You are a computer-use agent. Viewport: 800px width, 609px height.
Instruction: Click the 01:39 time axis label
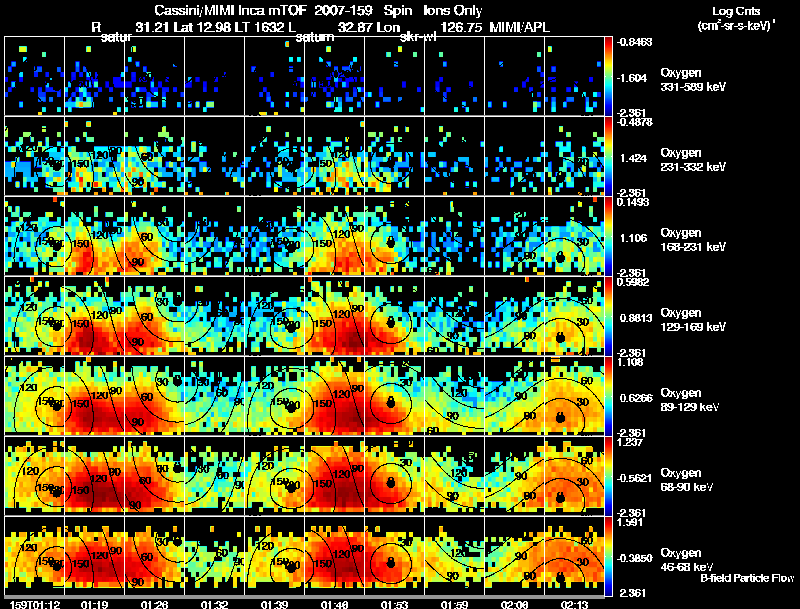coord(274,604)
